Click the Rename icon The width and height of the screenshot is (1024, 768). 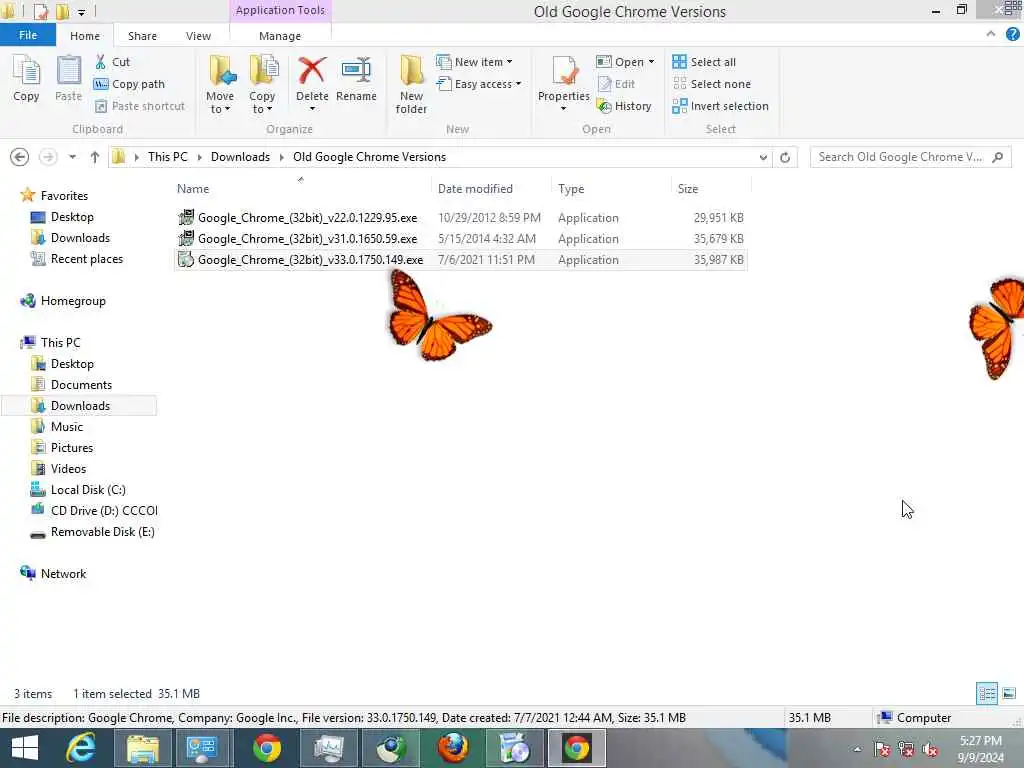click(356, 78)
